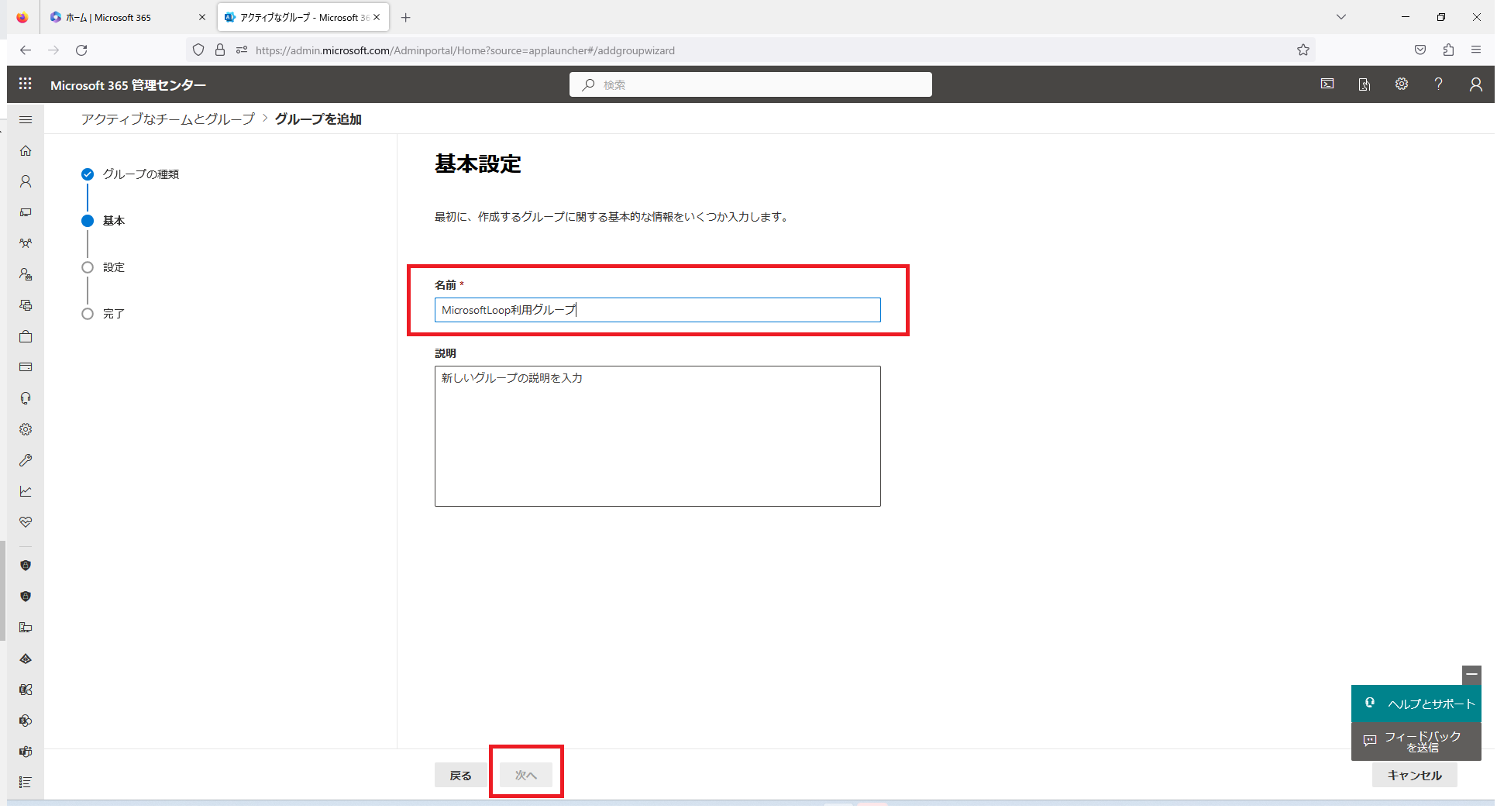This screenshot has height=812, width=1497.
Task: Open the account profile icon
Action: [1476, 84]
